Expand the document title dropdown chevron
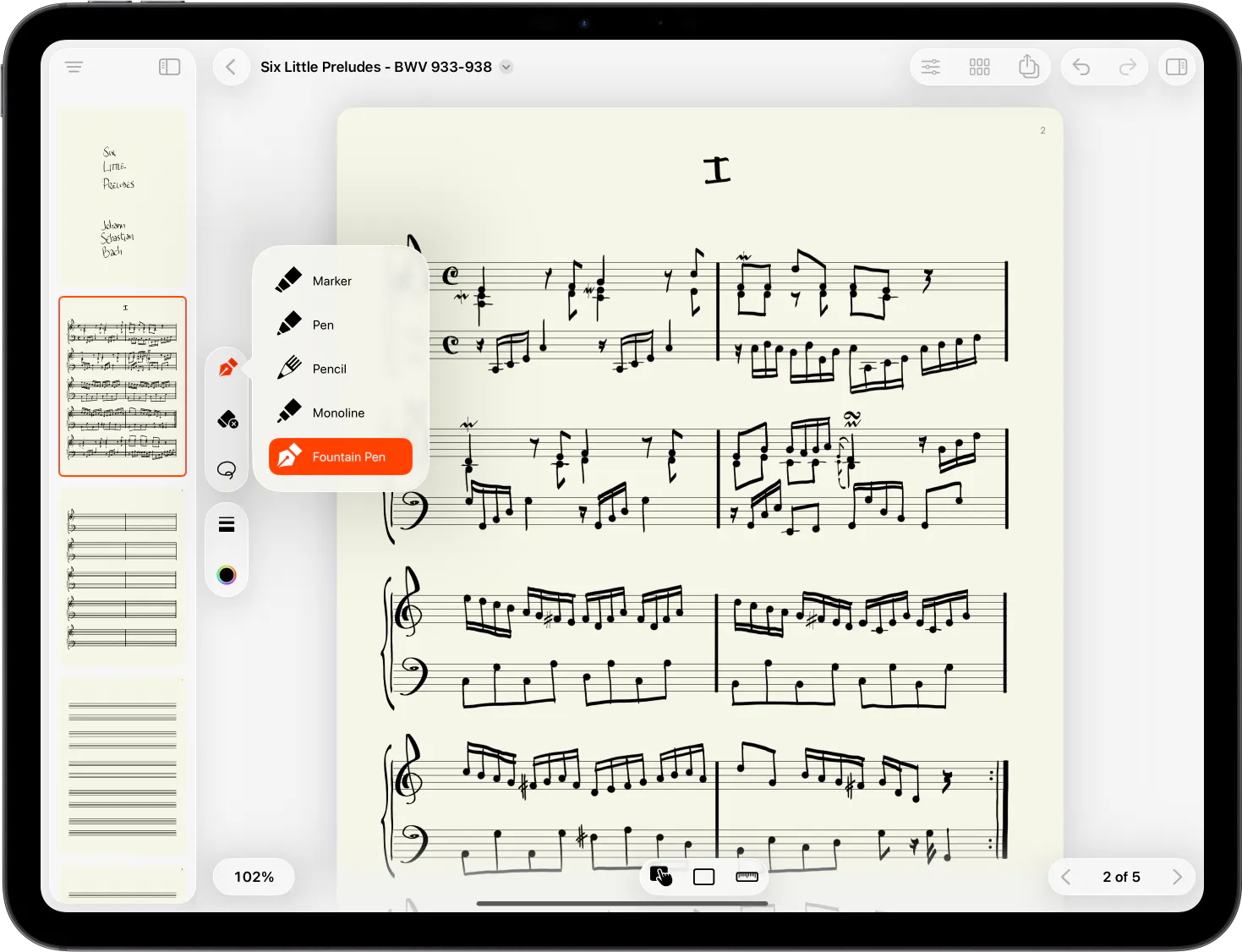Screen dimensions: 1242x952 click(506, 67)
